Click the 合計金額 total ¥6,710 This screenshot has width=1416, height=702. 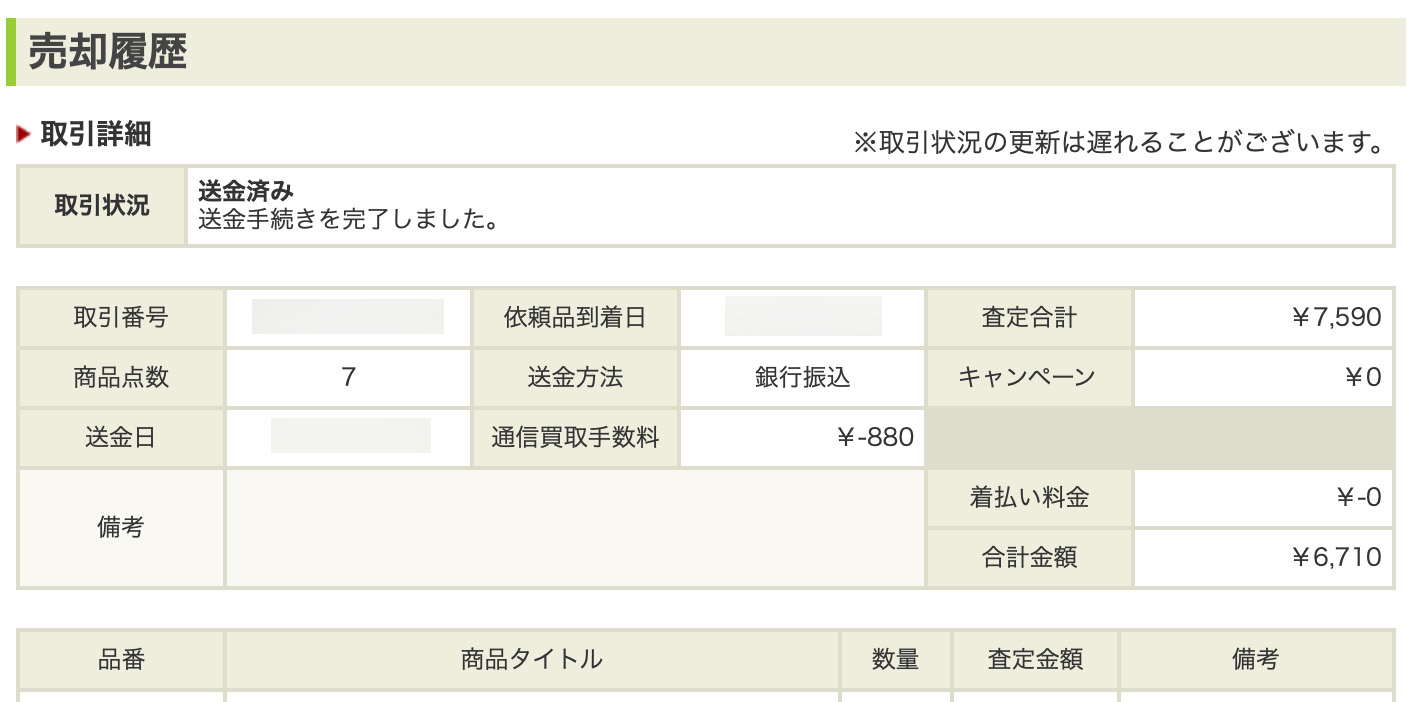[1336, 557]
